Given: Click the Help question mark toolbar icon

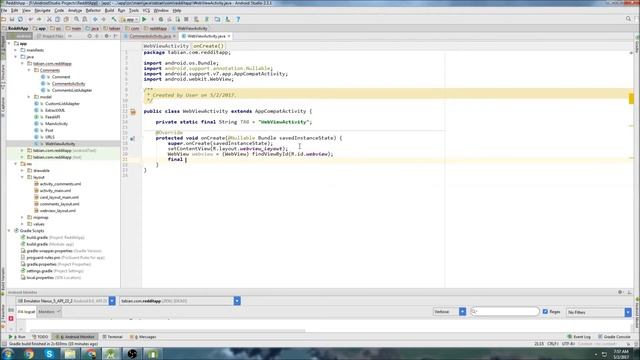Looking at the screenshot, I should point(238,19).
